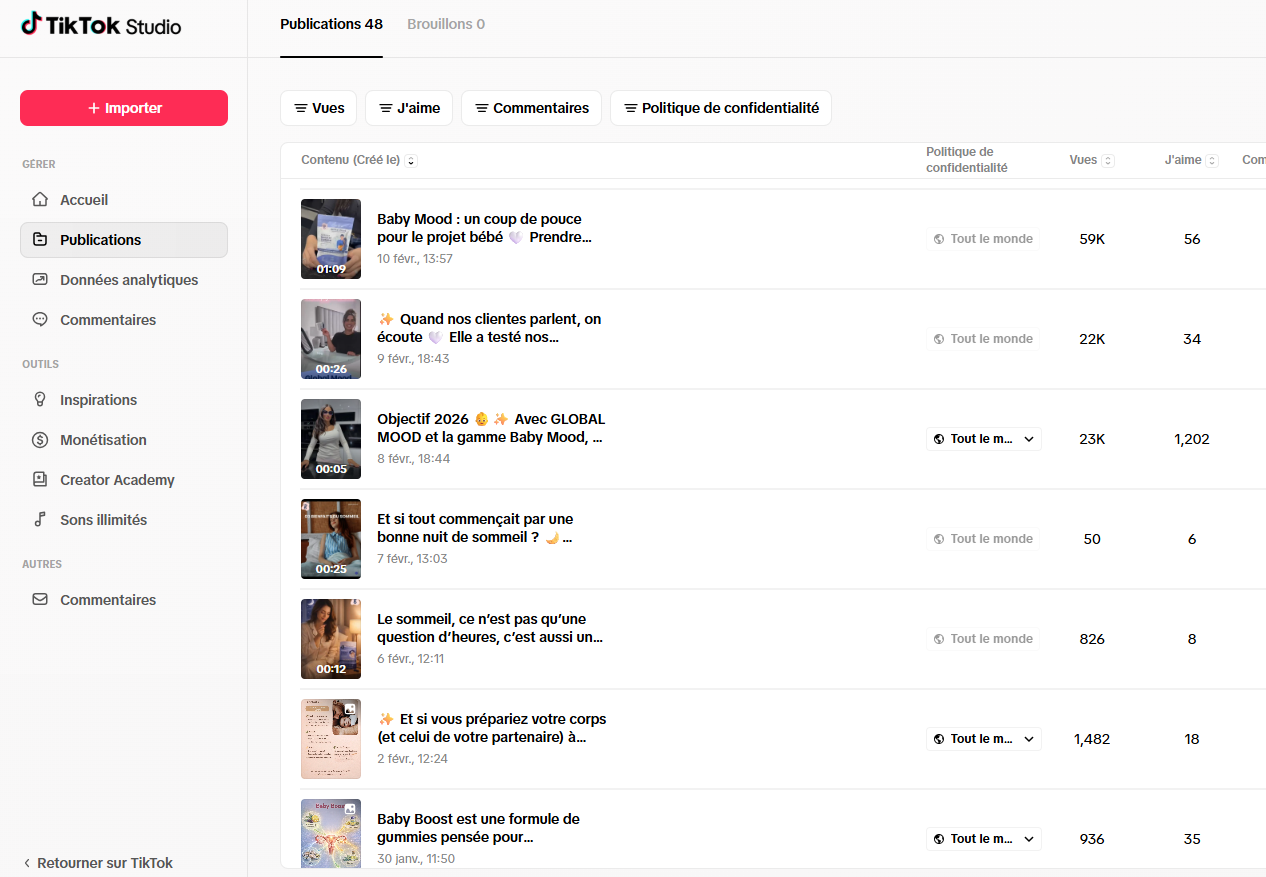Open the thumbnail of the Baby Mood video dated 10 févr.

[x=331, y=239]
